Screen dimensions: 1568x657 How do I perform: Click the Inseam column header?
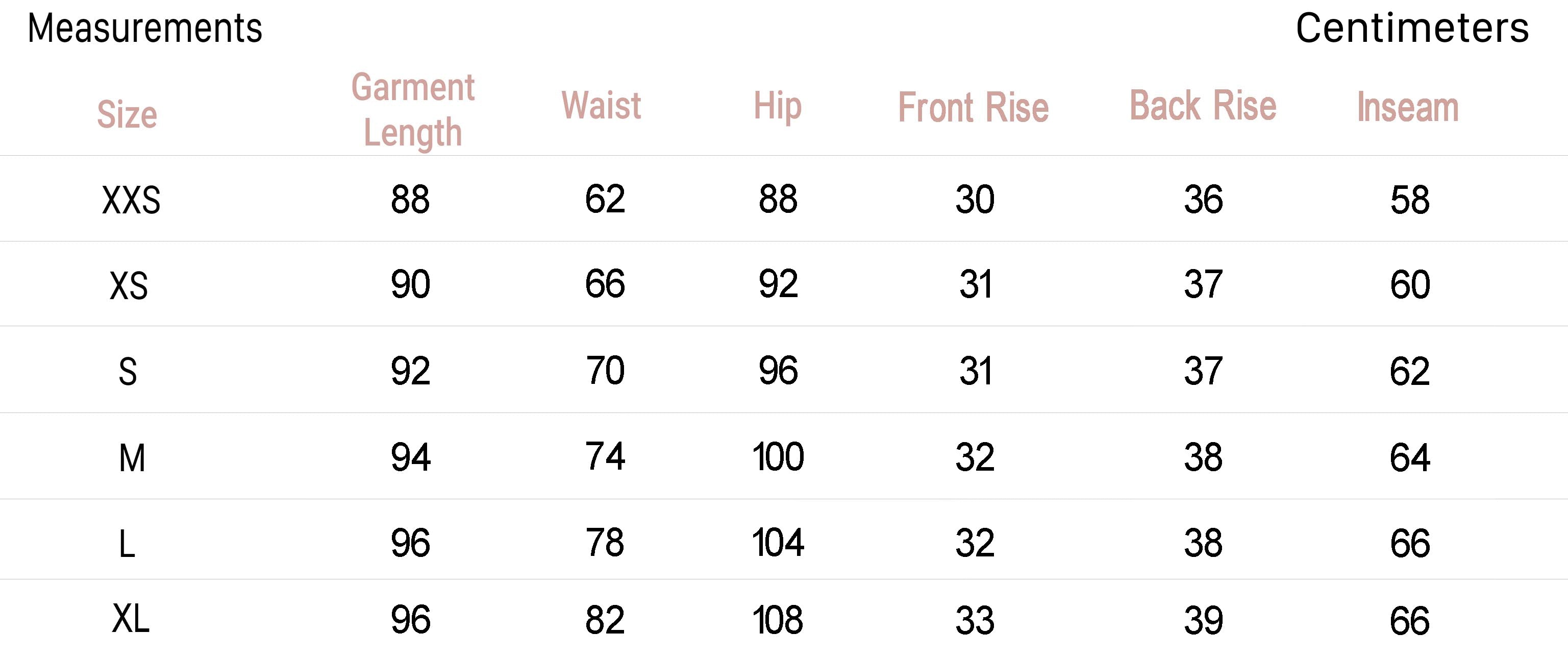coord(1408,107)
